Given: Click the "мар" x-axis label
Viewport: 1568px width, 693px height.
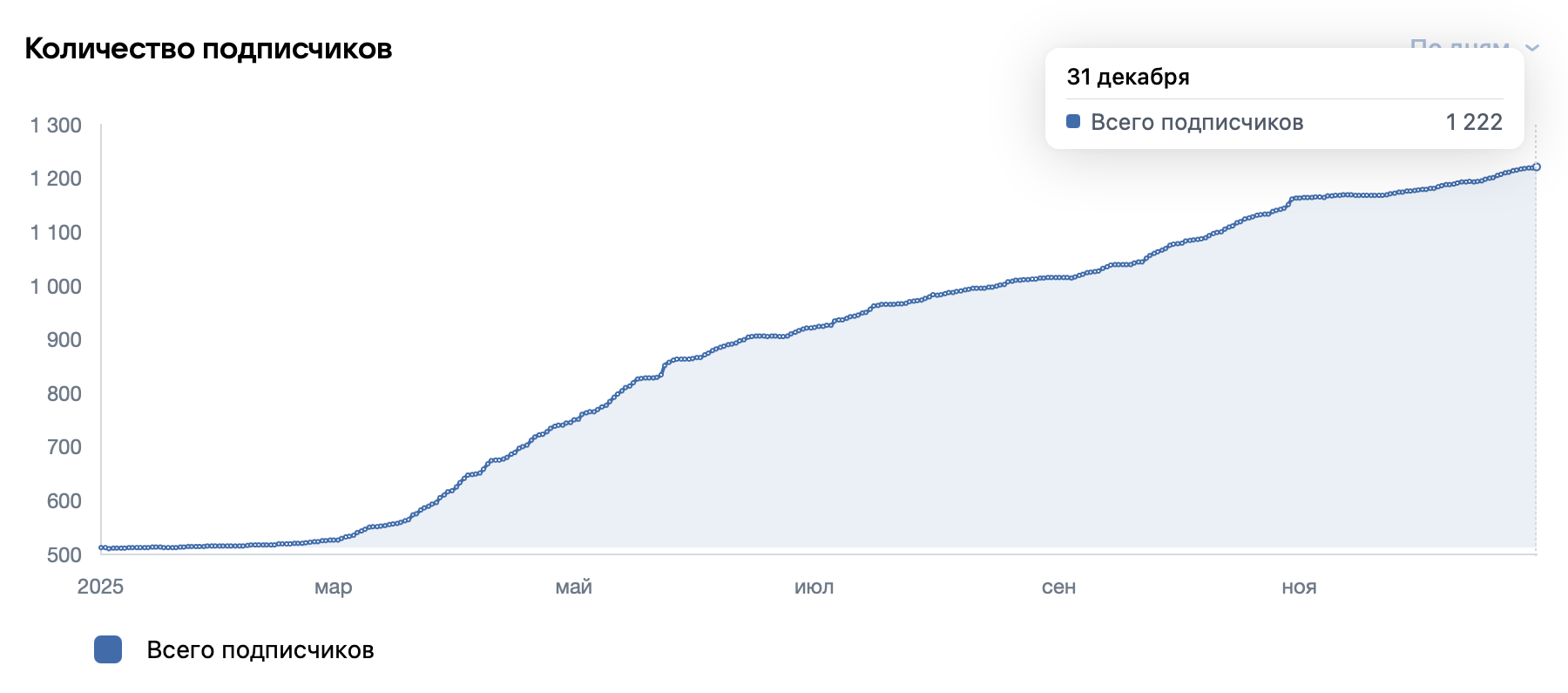Looking at the screenshot, I should coord(333,588).
